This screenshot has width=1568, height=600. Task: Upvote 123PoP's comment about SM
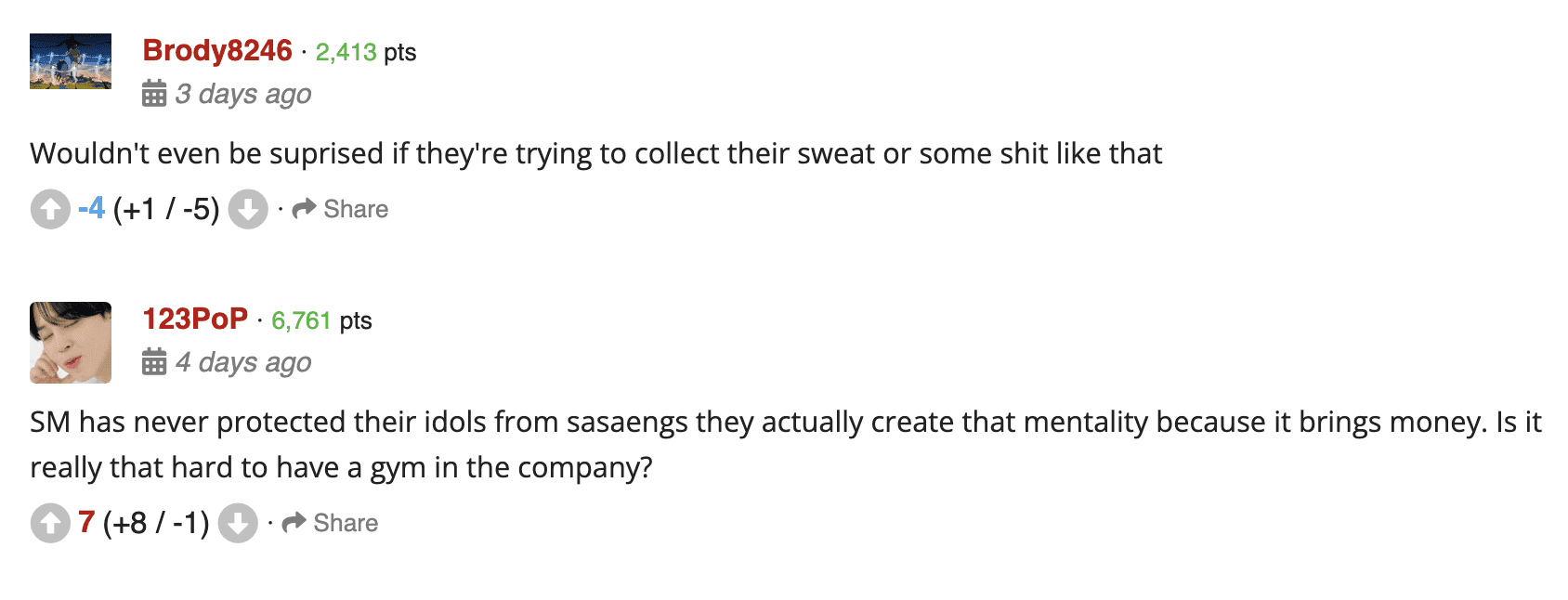pos(50,523)
